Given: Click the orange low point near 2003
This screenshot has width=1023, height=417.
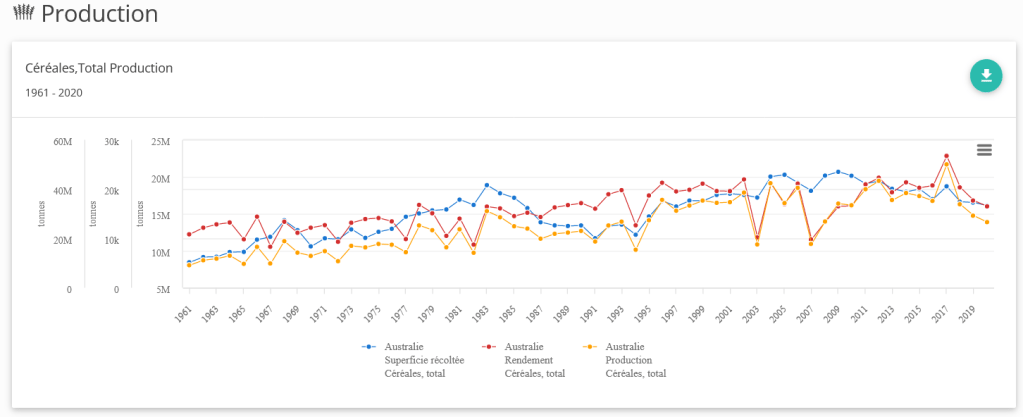Looking at the screenshot, I should (x=757, y=244).
